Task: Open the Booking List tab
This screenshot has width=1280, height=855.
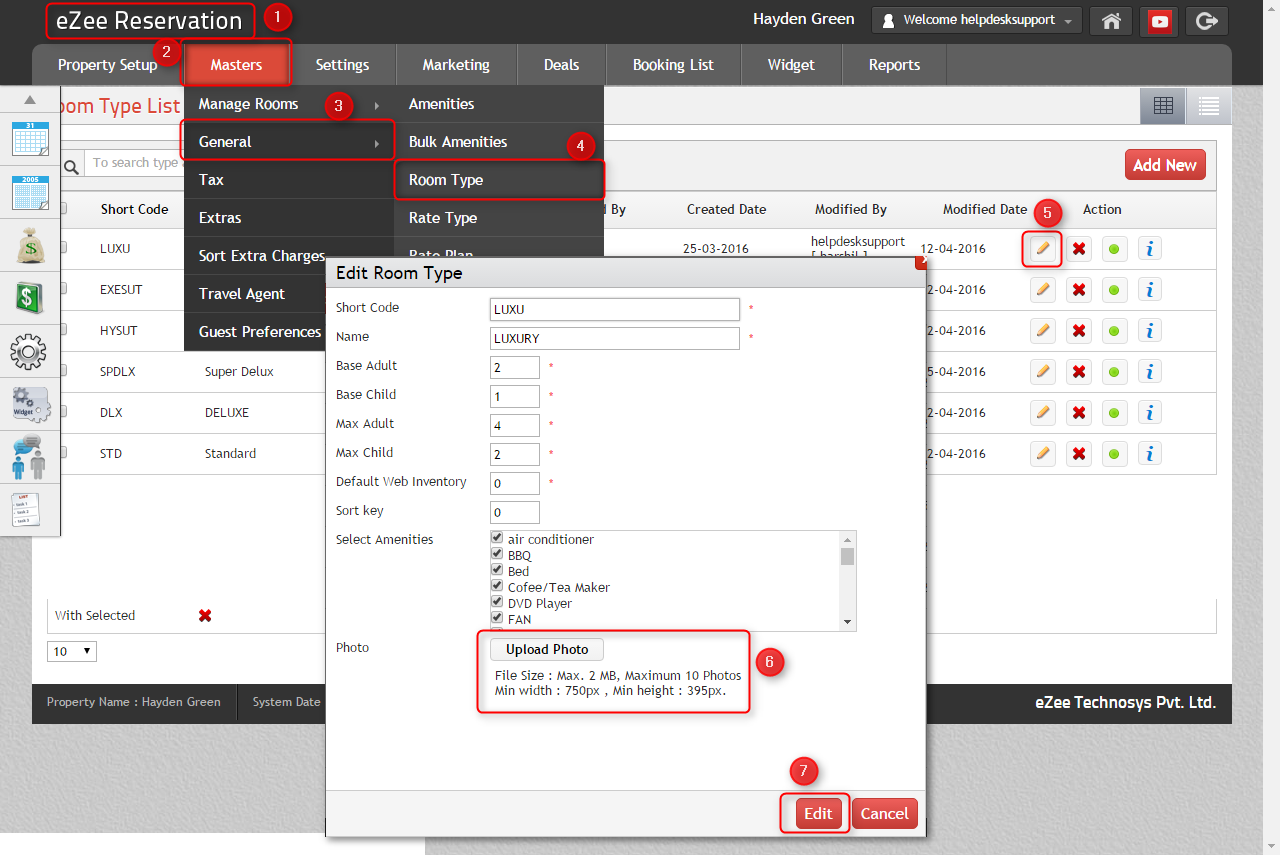Action: [673, 65]
